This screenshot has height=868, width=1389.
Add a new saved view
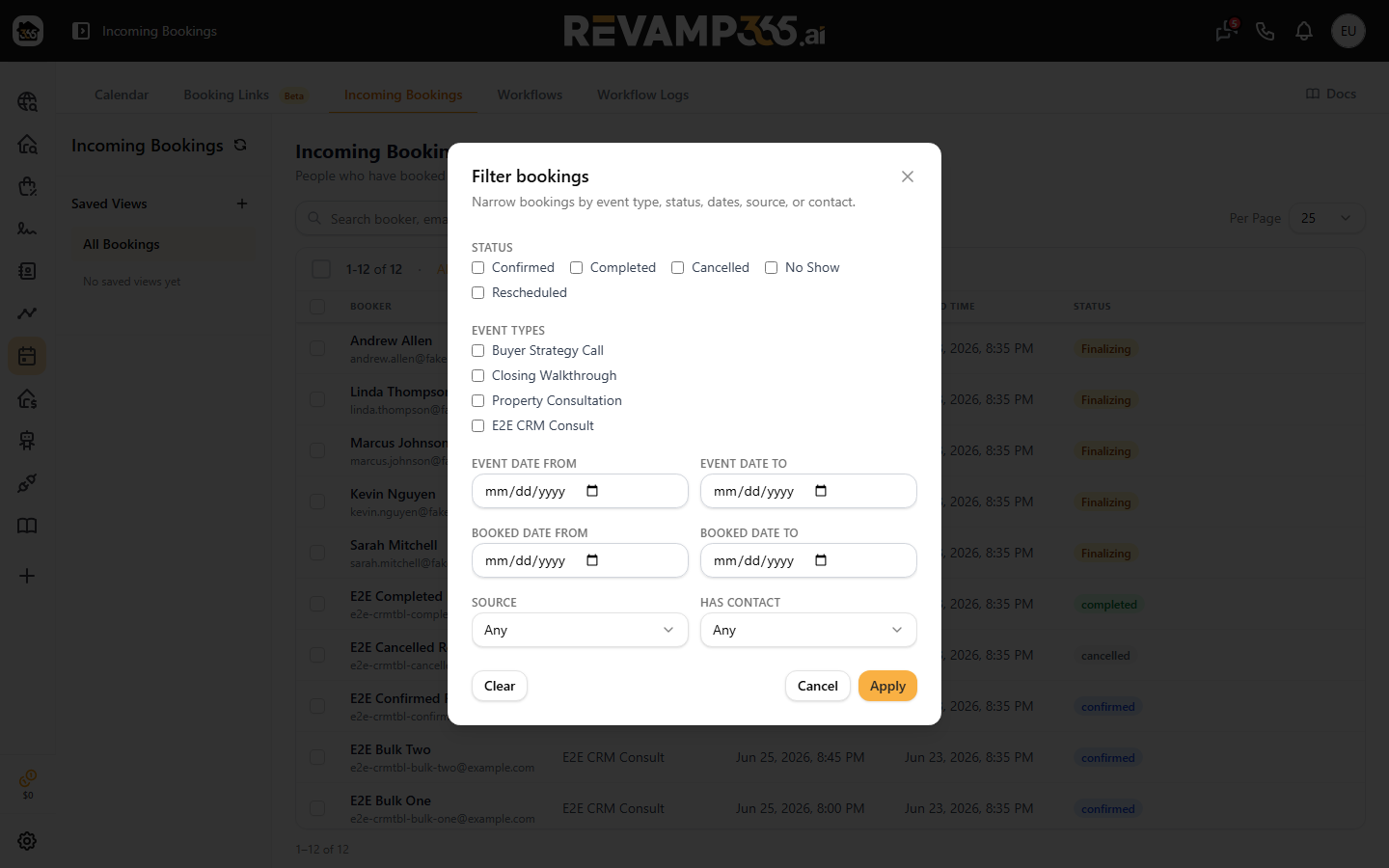[x=242, y=203]
